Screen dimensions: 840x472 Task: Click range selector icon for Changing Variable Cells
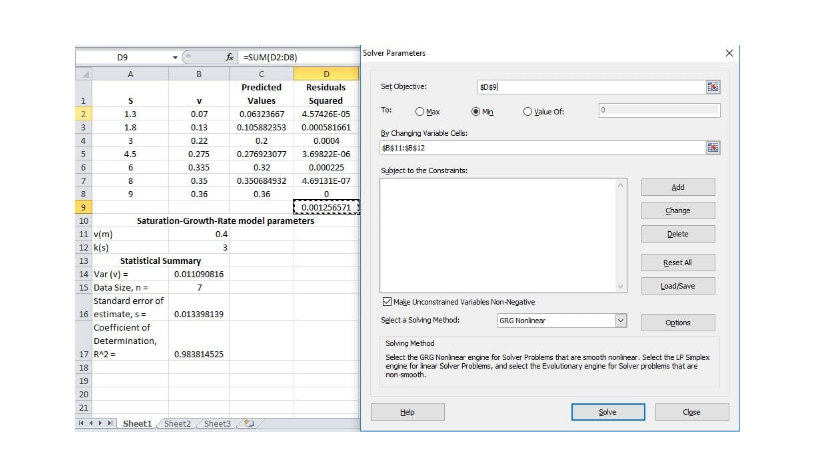(713, 148)
